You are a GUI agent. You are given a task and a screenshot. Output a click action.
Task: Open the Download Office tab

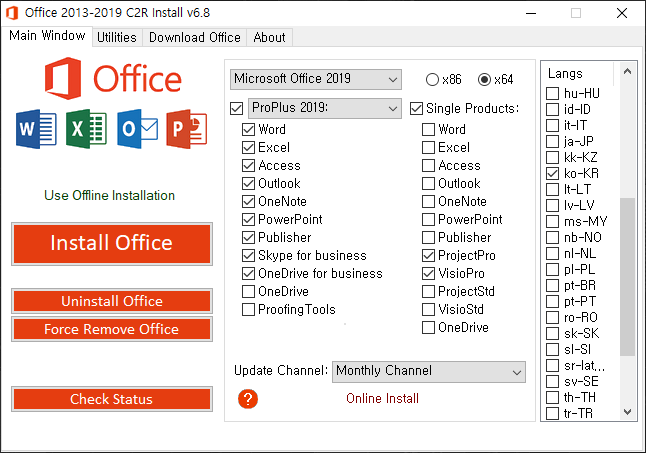click(x=195, y=37)
